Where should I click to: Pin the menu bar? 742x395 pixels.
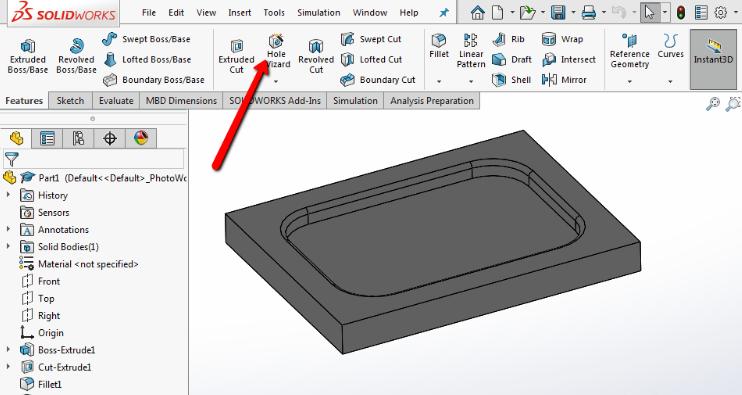[444, 13]
